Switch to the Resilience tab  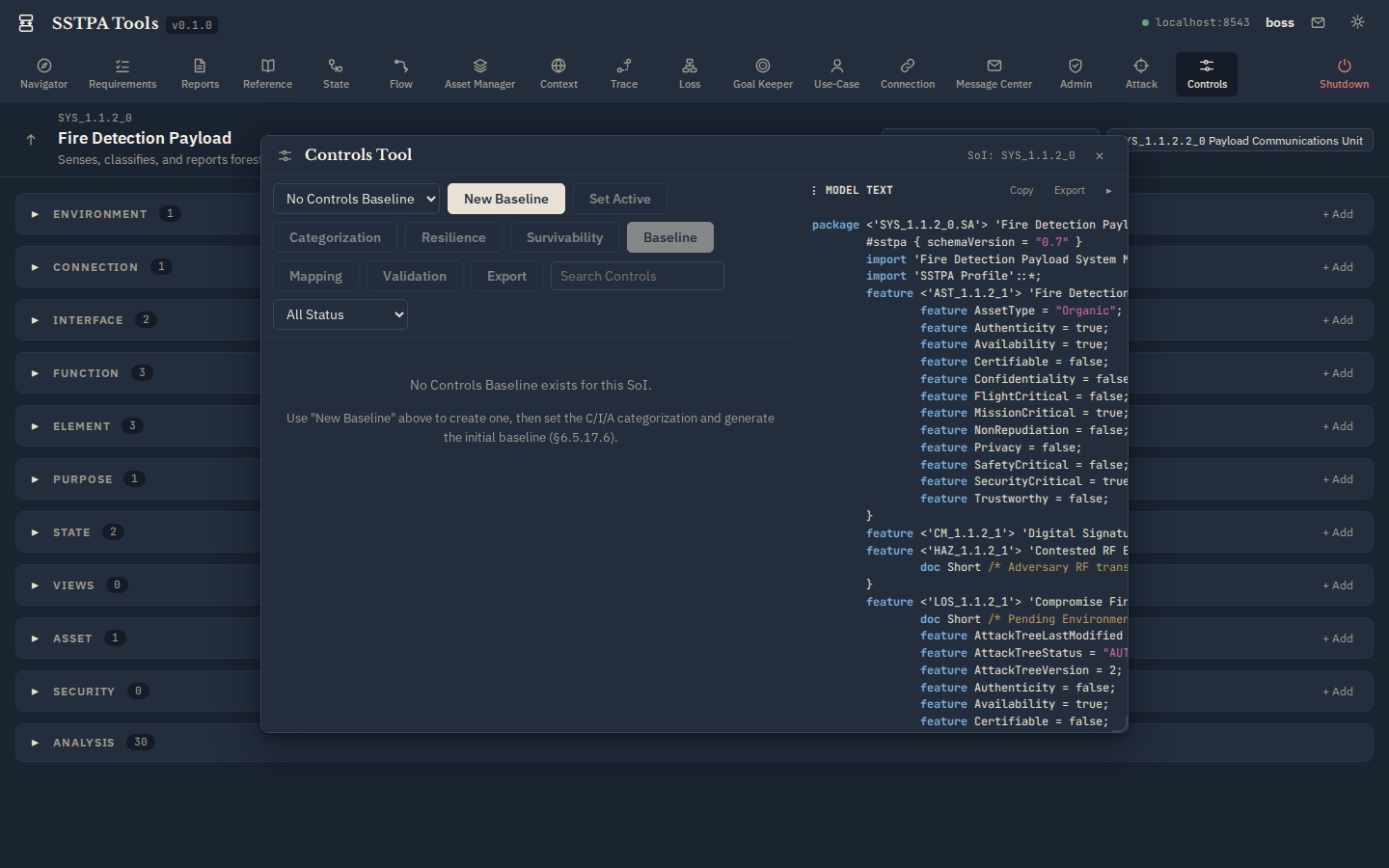(x=453, y=237)
